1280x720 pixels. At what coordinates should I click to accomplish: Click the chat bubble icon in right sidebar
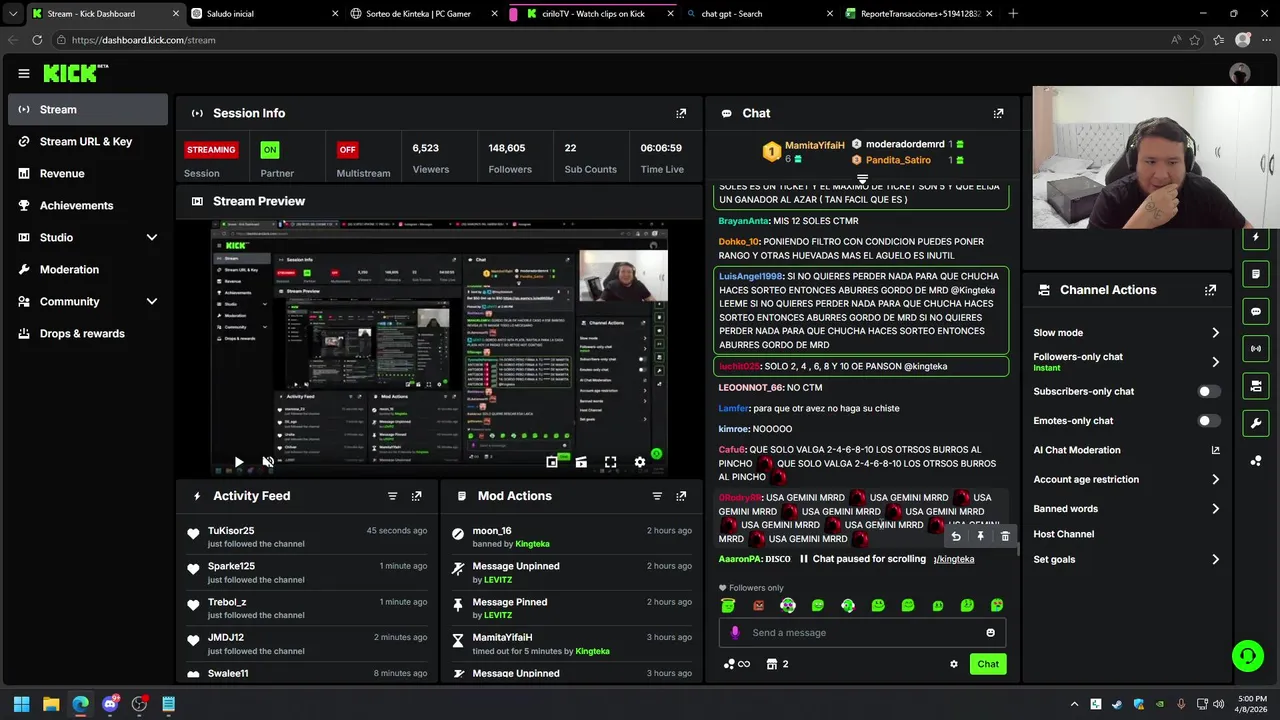click(x=1256, y=311)
